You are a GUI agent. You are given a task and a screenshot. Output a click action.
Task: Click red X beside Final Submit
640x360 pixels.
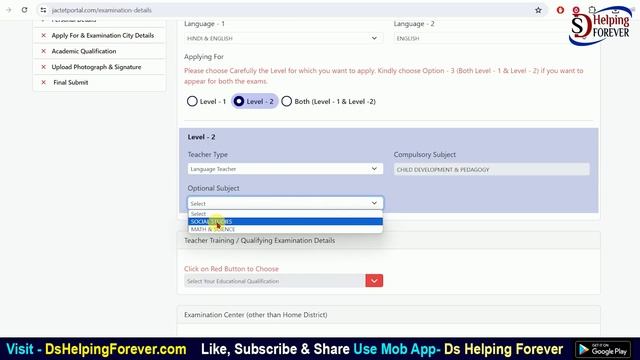pos(44,82)
